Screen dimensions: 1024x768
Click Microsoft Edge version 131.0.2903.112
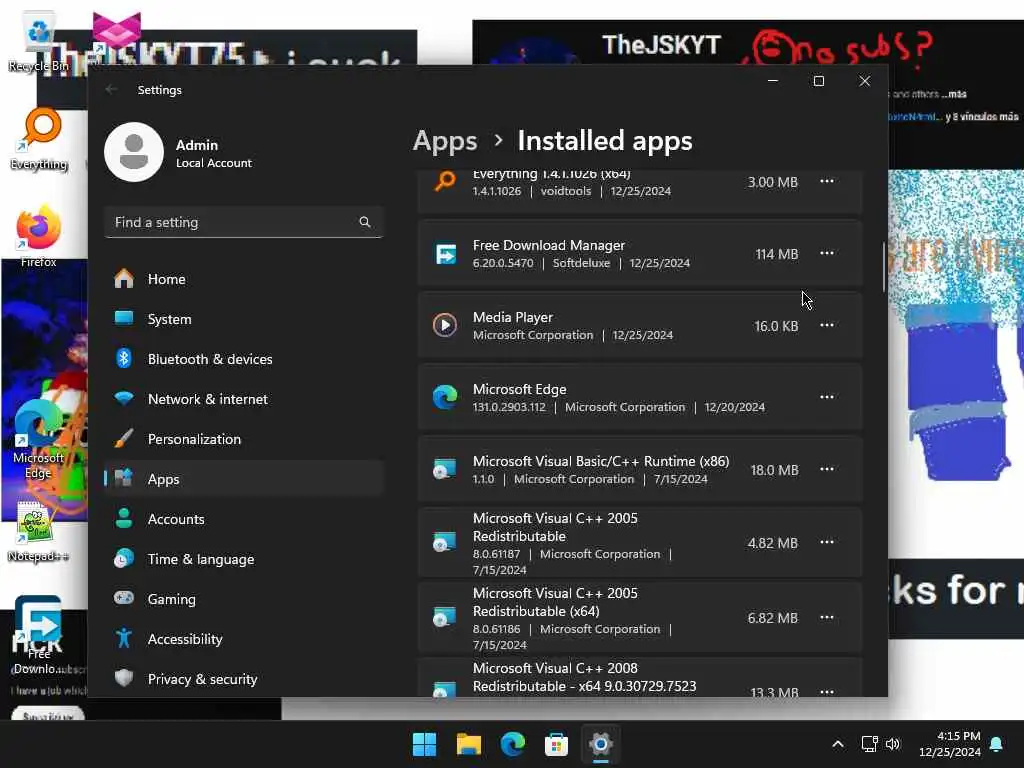click(509, 407)
